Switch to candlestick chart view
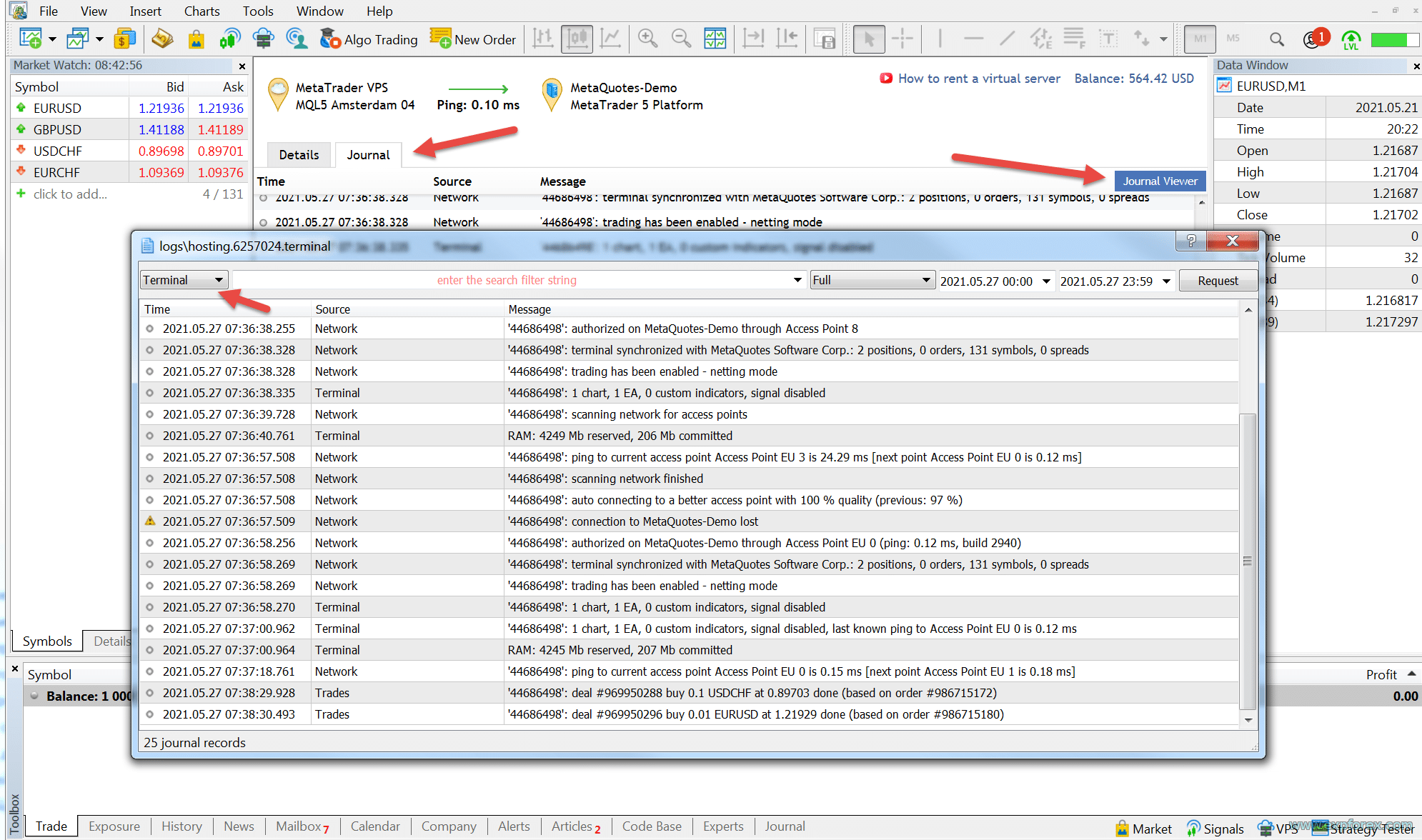This screenshot has width=1422, height=840. click(577, 39)
